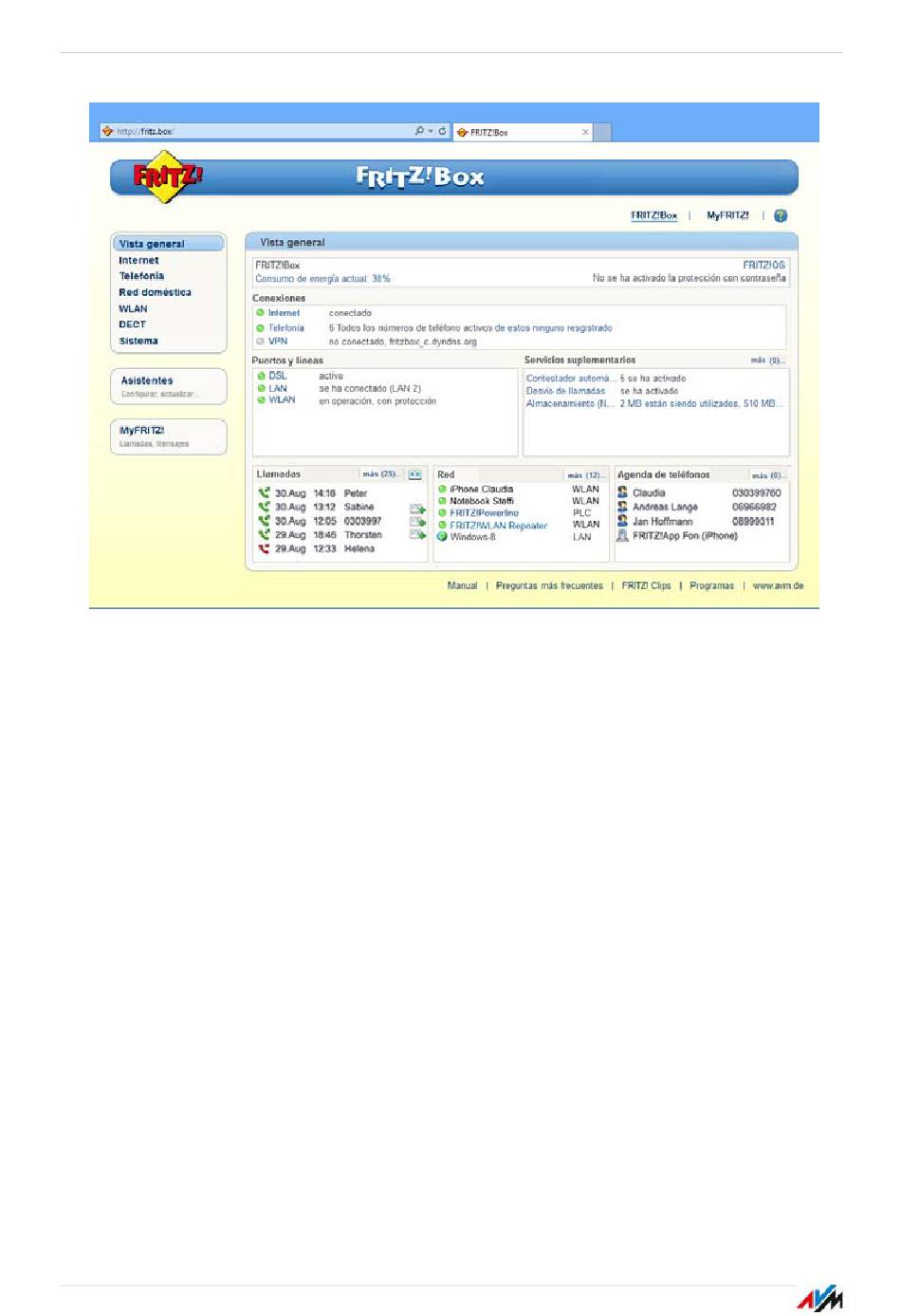Click 'más (12)' in the Red panel
This screenshot has height=1316, width=901.
pyautogui.click(x=585, y=475)
